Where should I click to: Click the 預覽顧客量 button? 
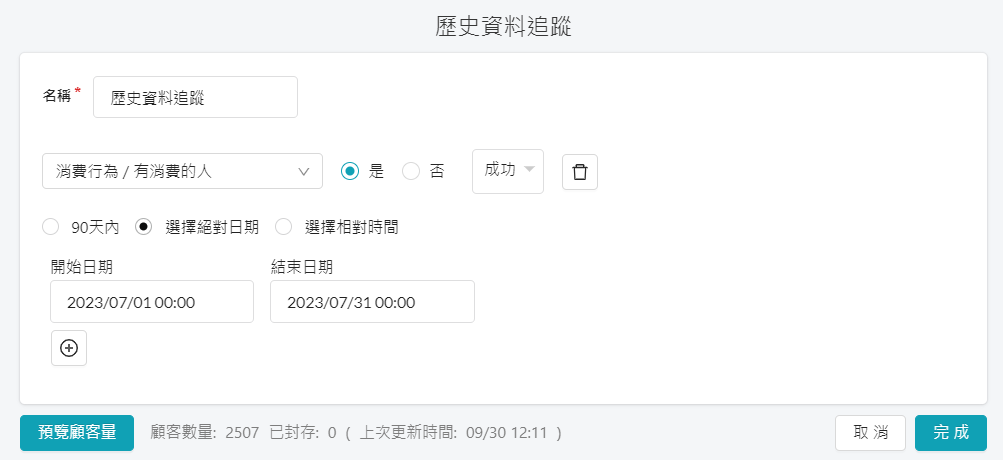pyautogui.click(x=77, y=433)
